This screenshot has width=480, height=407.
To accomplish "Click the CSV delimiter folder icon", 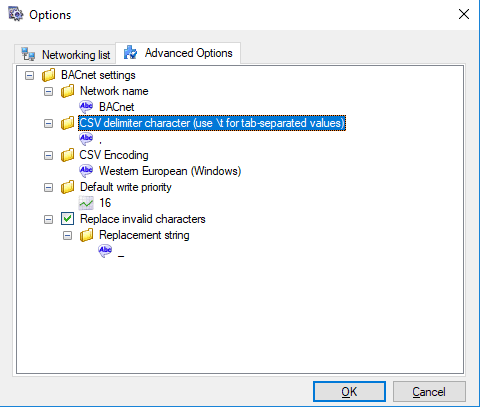I will [x=68, y=123].
